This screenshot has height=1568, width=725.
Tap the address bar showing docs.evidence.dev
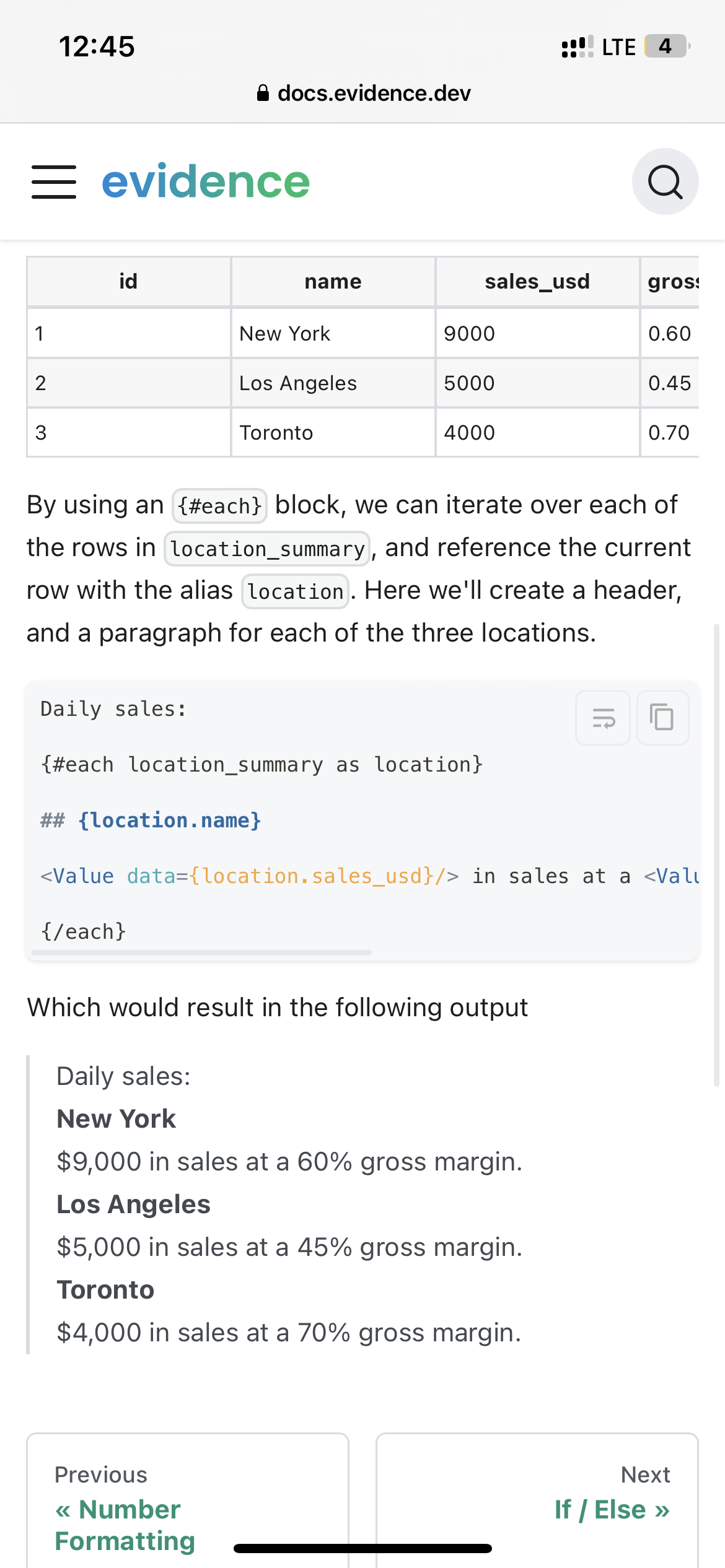(x=374, y=93)
